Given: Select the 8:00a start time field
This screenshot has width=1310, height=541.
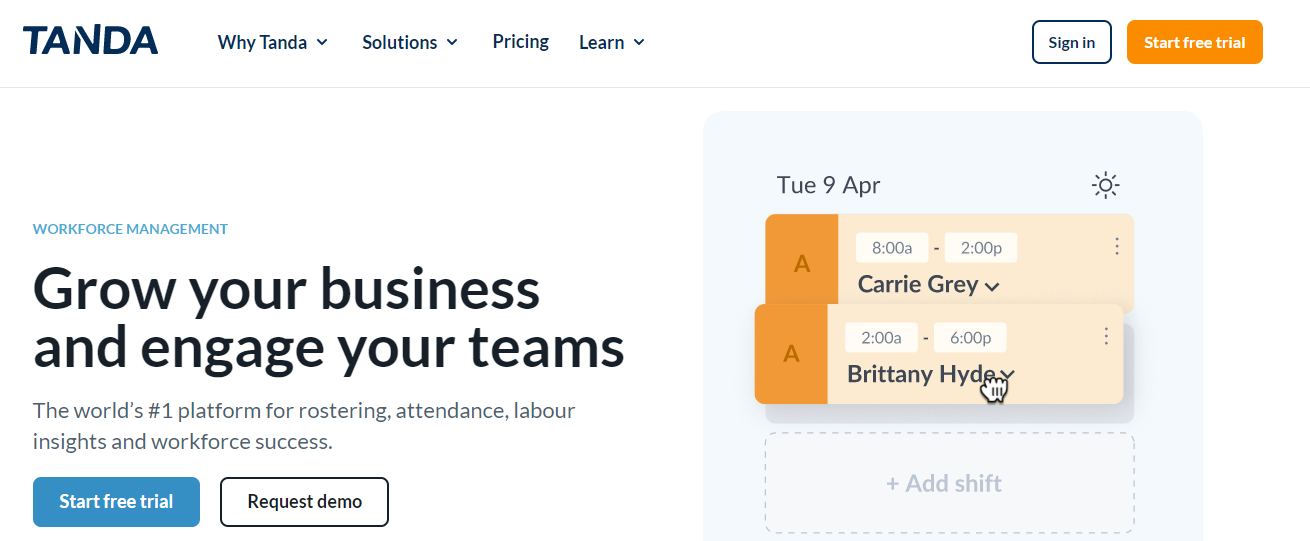Looking at the screenshot, I should click(x=892, y=248).
